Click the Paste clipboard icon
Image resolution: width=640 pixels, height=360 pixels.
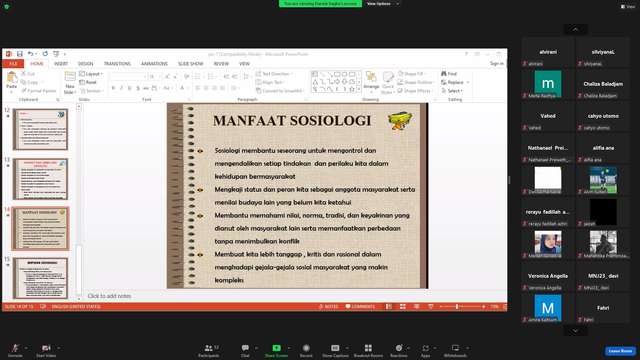click(x=12, y=77)
